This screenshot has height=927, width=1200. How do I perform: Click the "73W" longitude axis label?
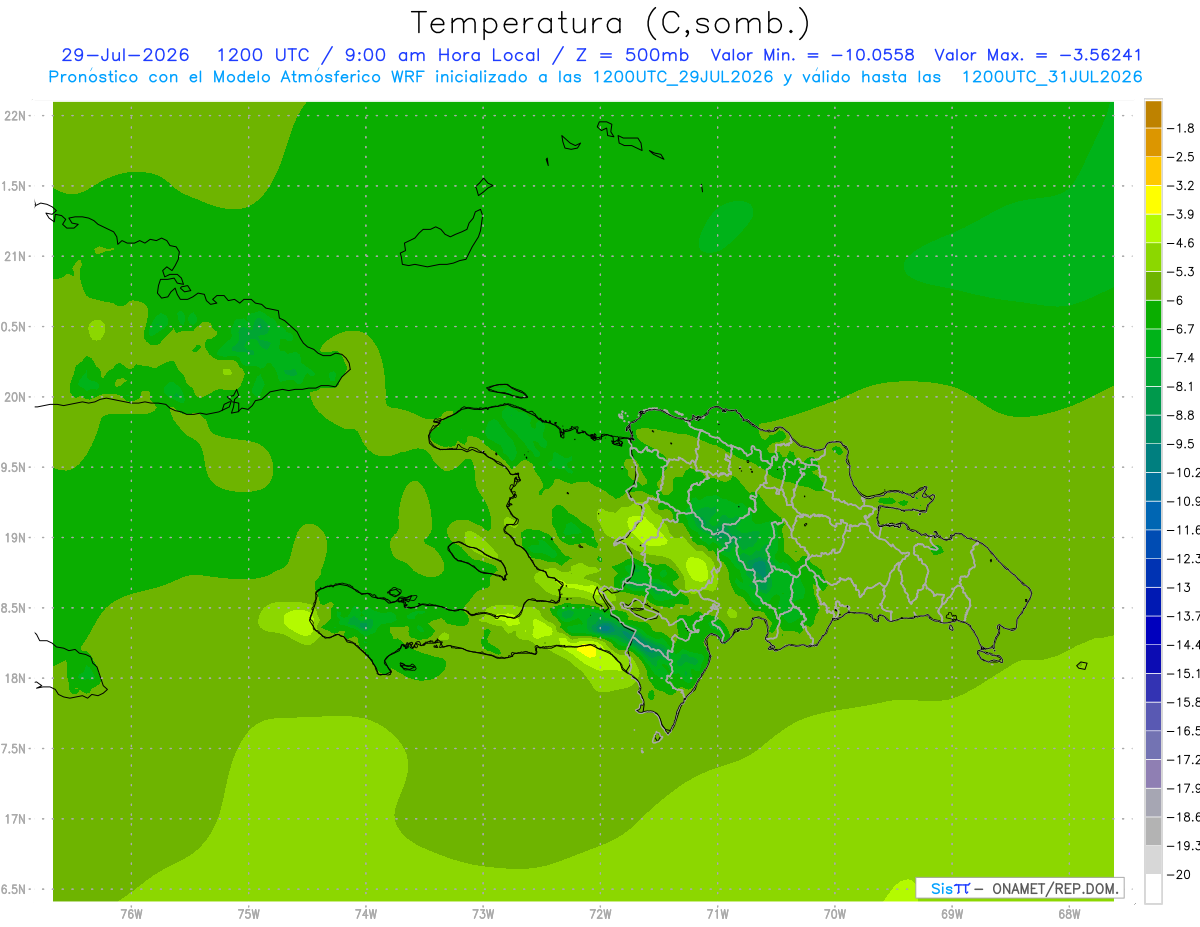[x=483, y=913]
